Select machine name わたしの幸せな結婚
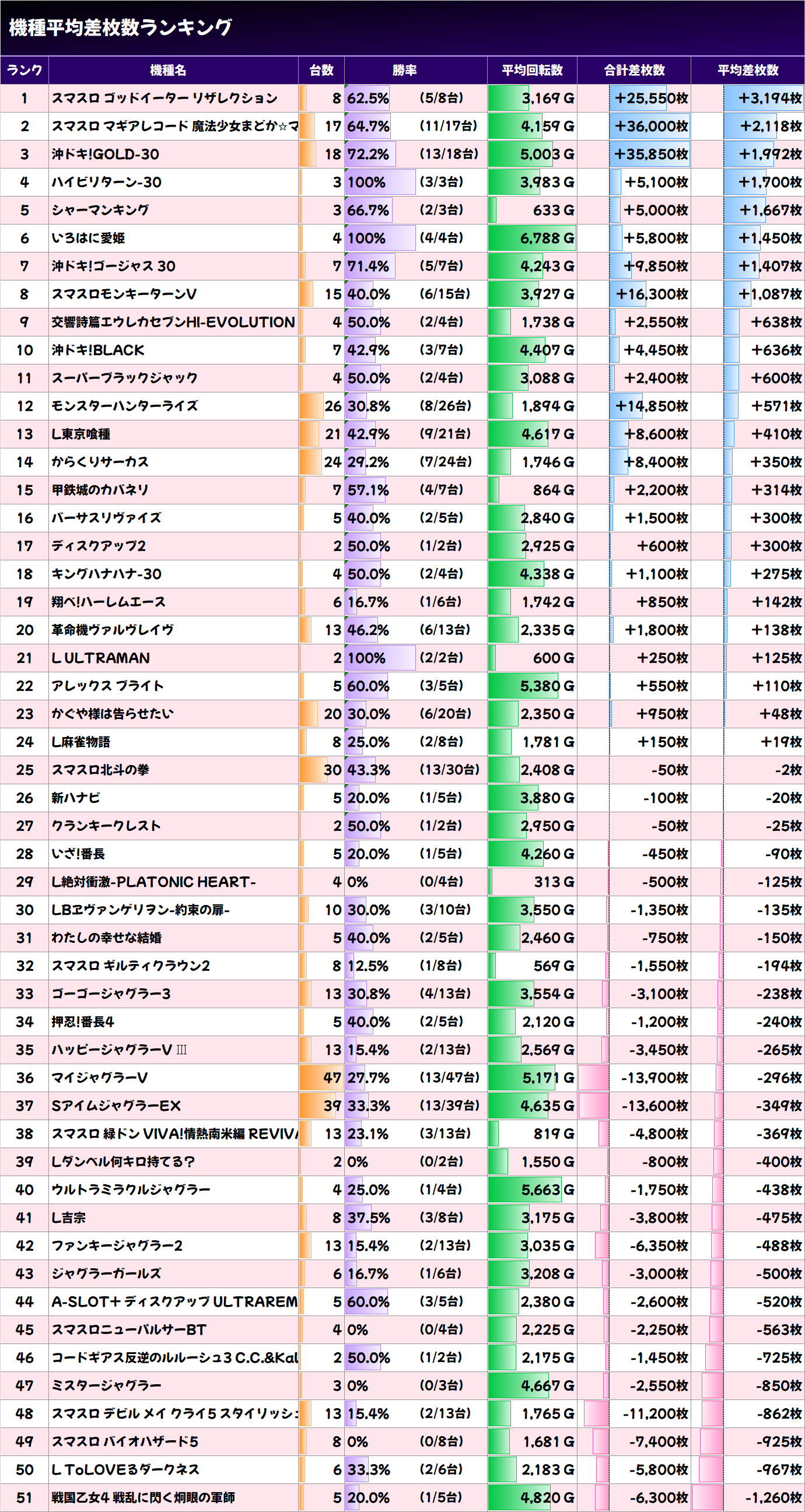 (x=106, y=938)
